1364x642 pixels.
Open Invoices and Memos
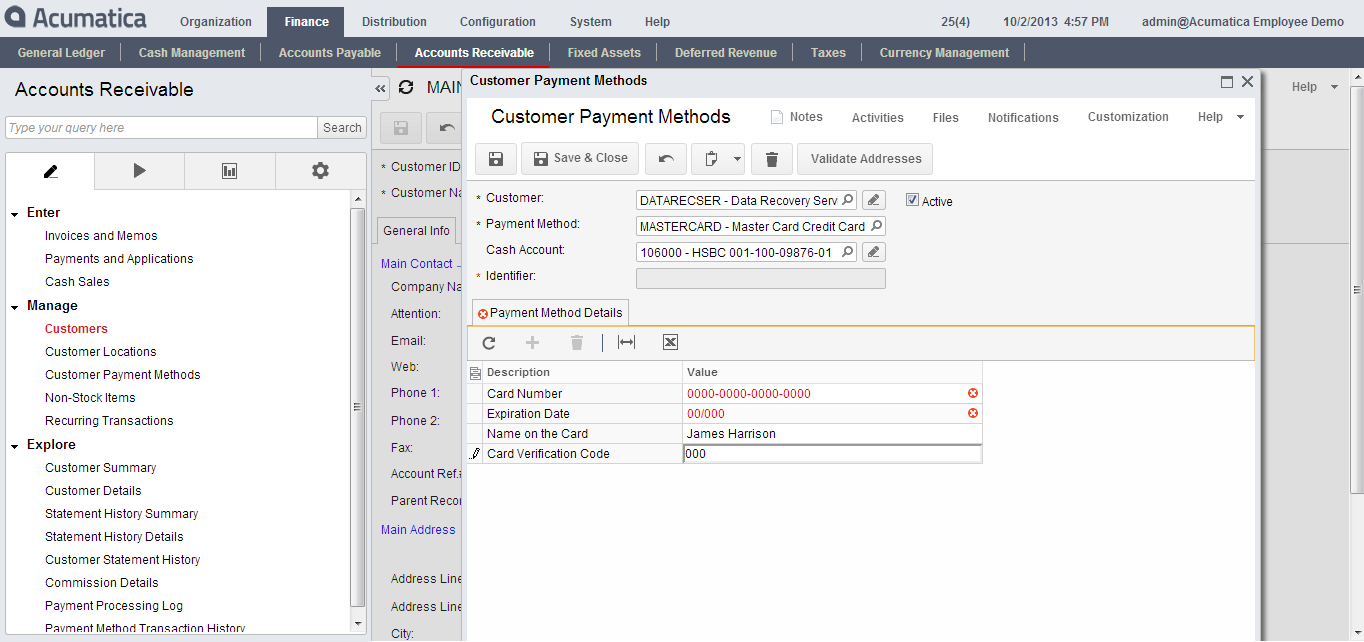(x=101, y=236)
